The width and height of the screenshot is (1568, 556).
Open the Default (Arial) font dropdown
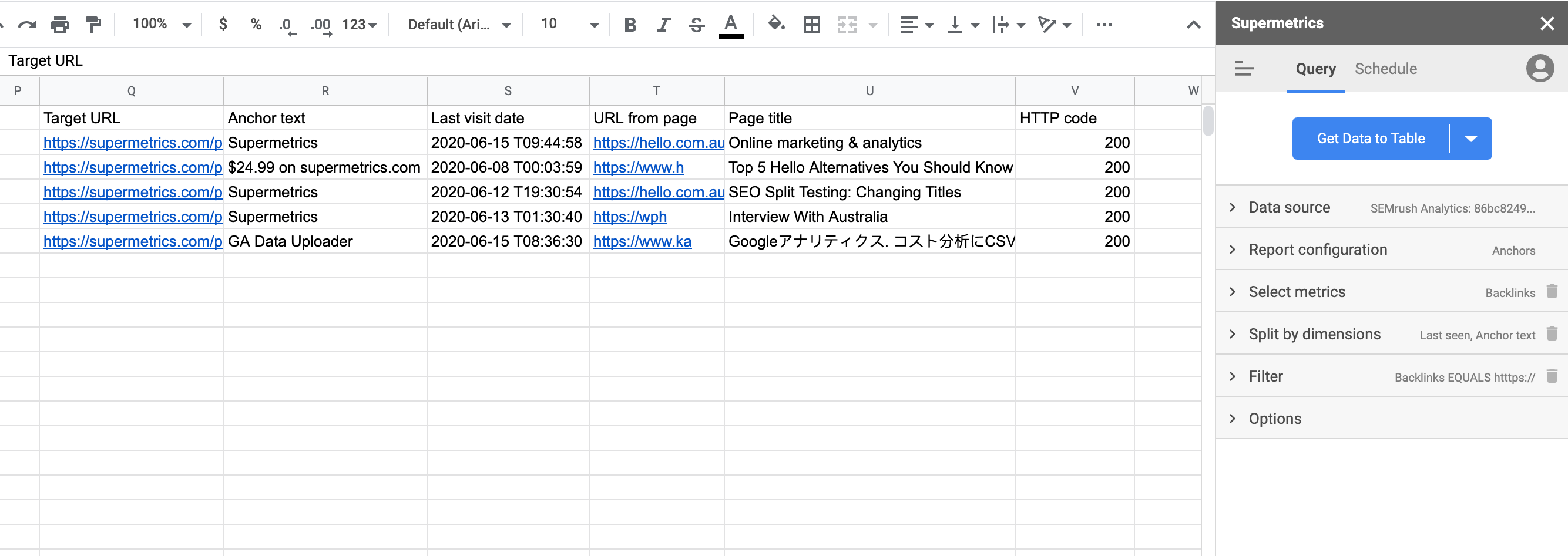[x=459, y=25]
